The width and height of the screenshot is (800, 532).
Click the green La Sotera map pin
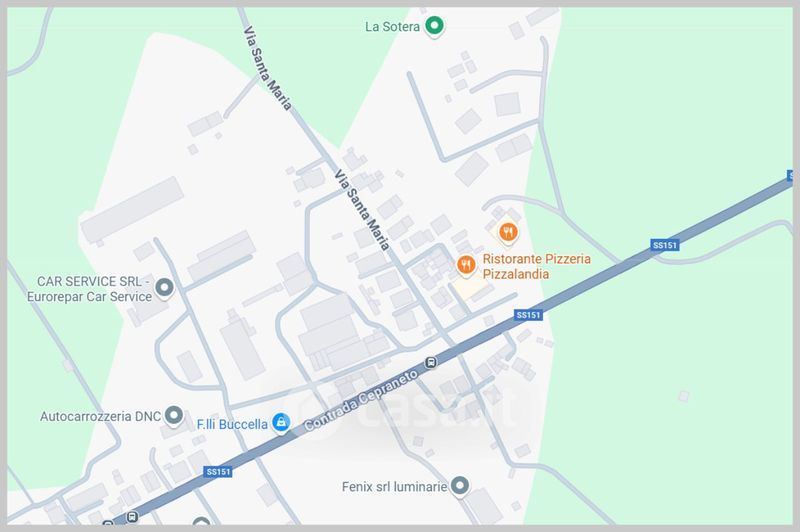434,26
